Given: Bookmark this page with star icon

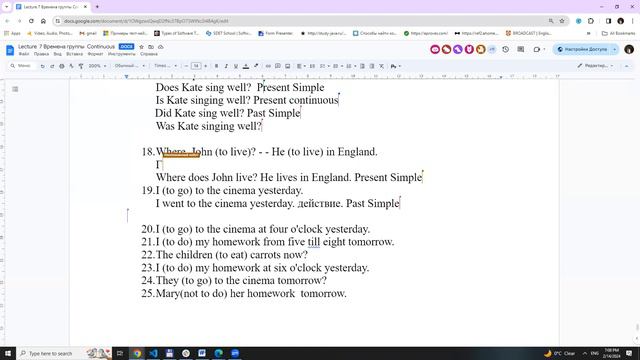Looking at the screenshot, I should 562,21.
